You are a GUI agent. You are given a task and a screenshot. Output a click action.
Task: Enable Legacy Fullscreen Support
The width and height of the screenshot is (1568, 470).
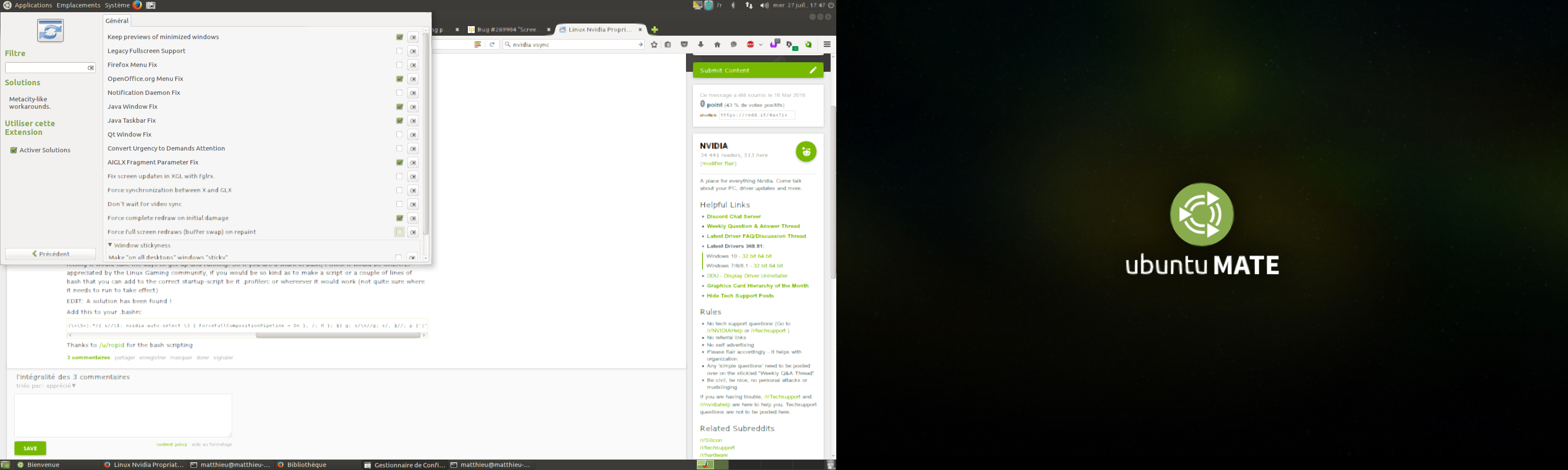click(x=399, y=51)
